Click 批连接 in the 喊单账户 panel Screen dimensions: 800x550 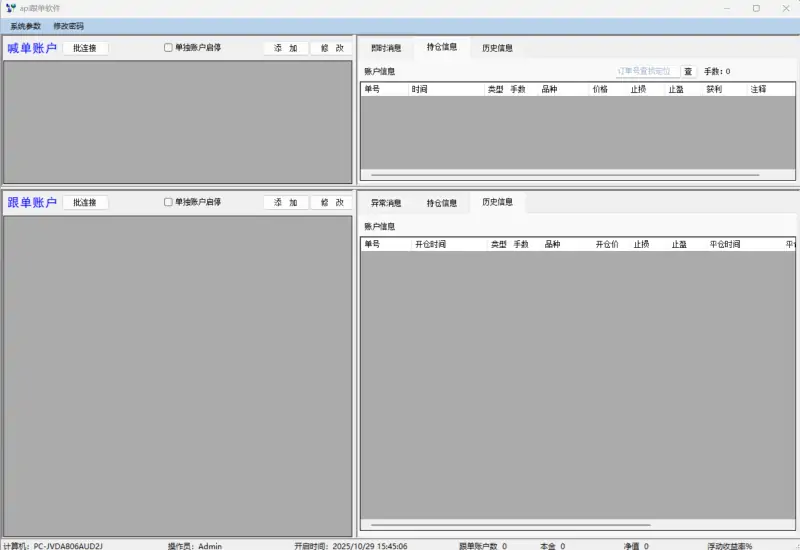pyautogui.click(x=85, y=48)
